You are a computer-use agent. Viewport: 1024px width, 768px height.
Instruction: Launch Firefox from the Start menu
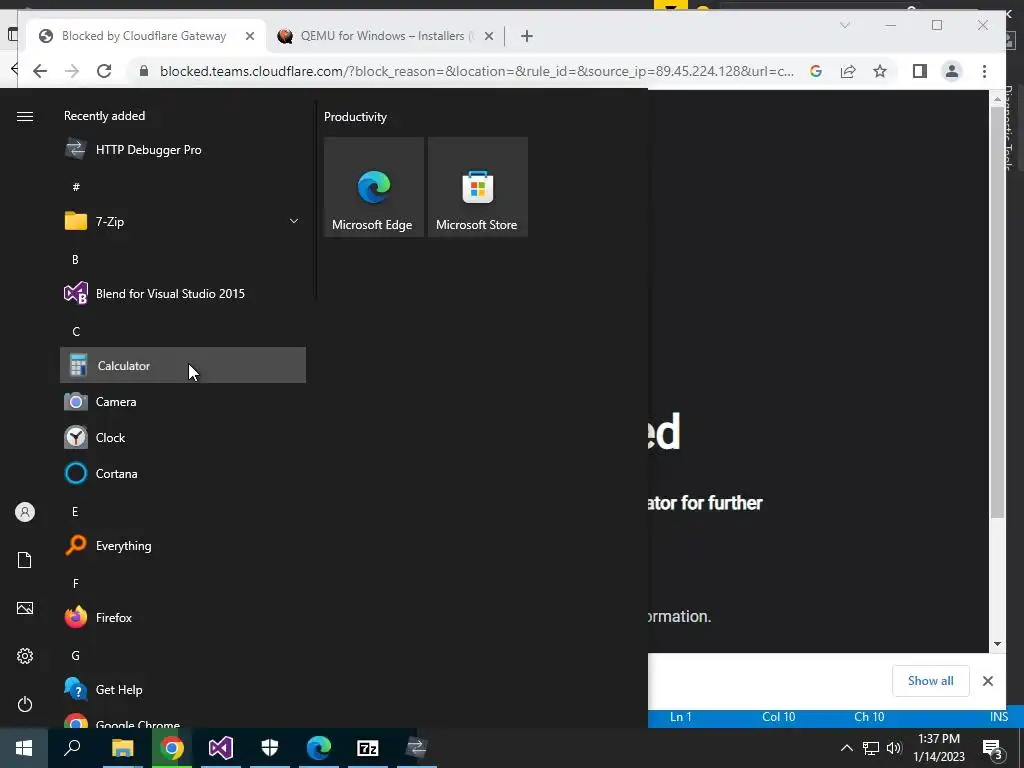pyautogui.click(x=183, y=617)
